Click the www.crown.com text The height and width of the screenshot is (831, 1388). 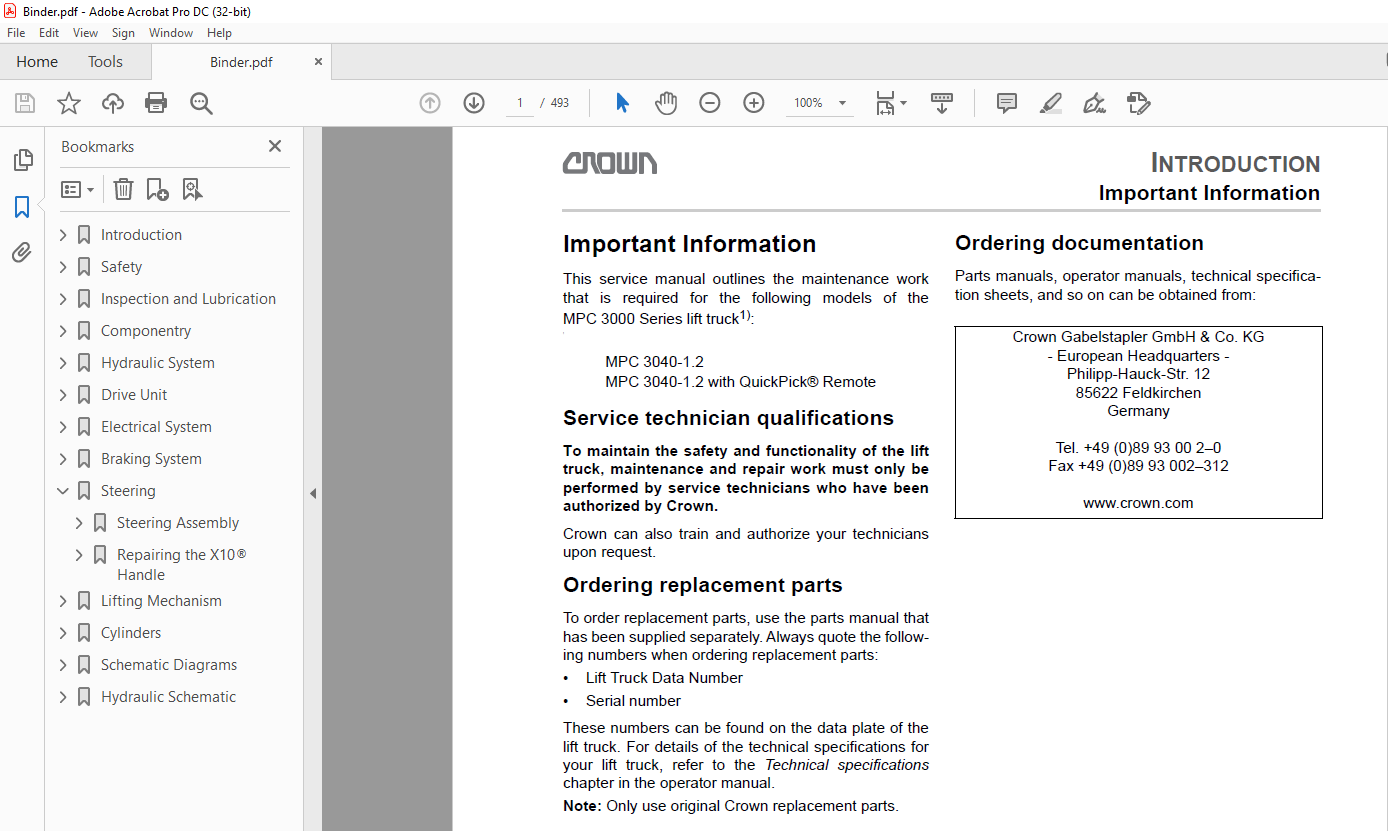coord(1138,503)
